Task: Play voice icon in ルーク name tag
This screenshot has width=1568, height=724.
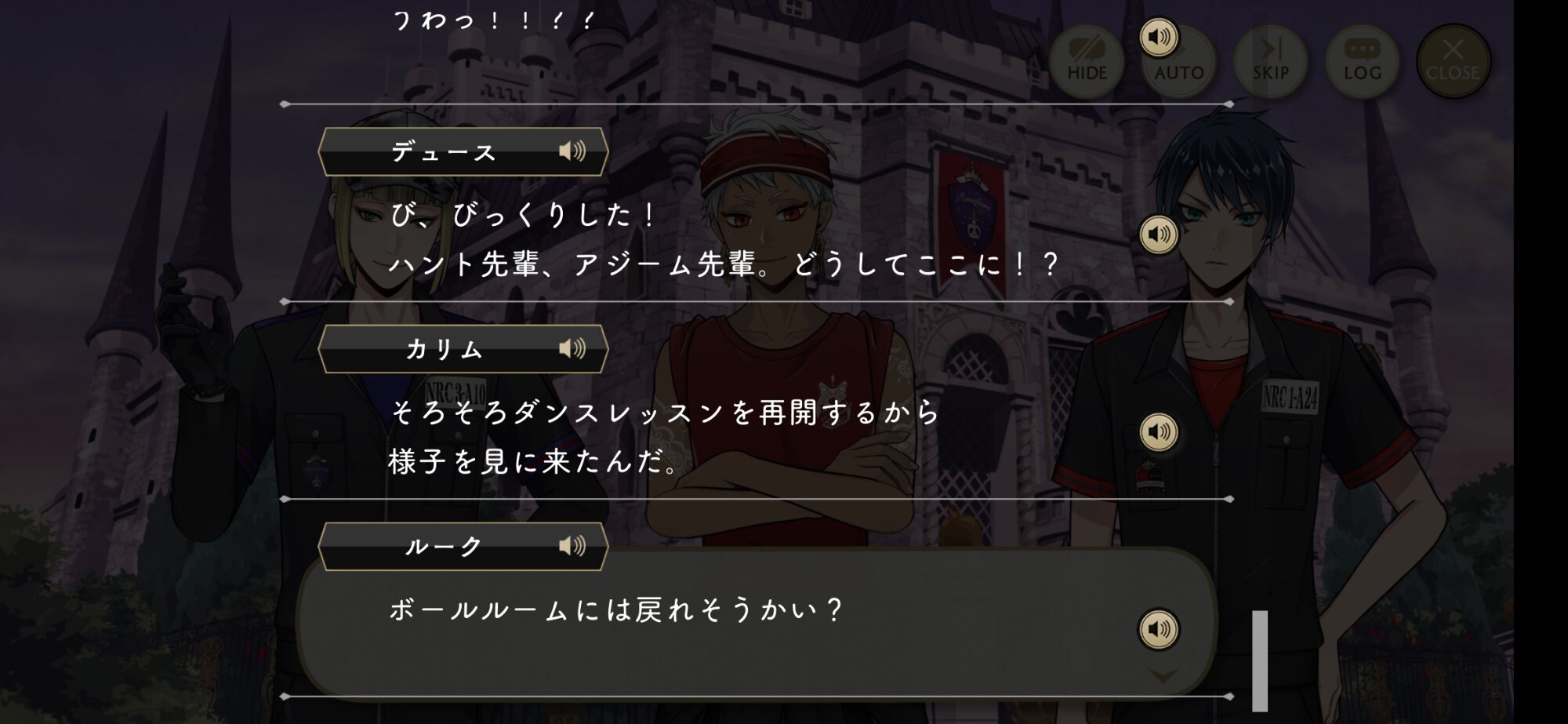Action: 572,545
